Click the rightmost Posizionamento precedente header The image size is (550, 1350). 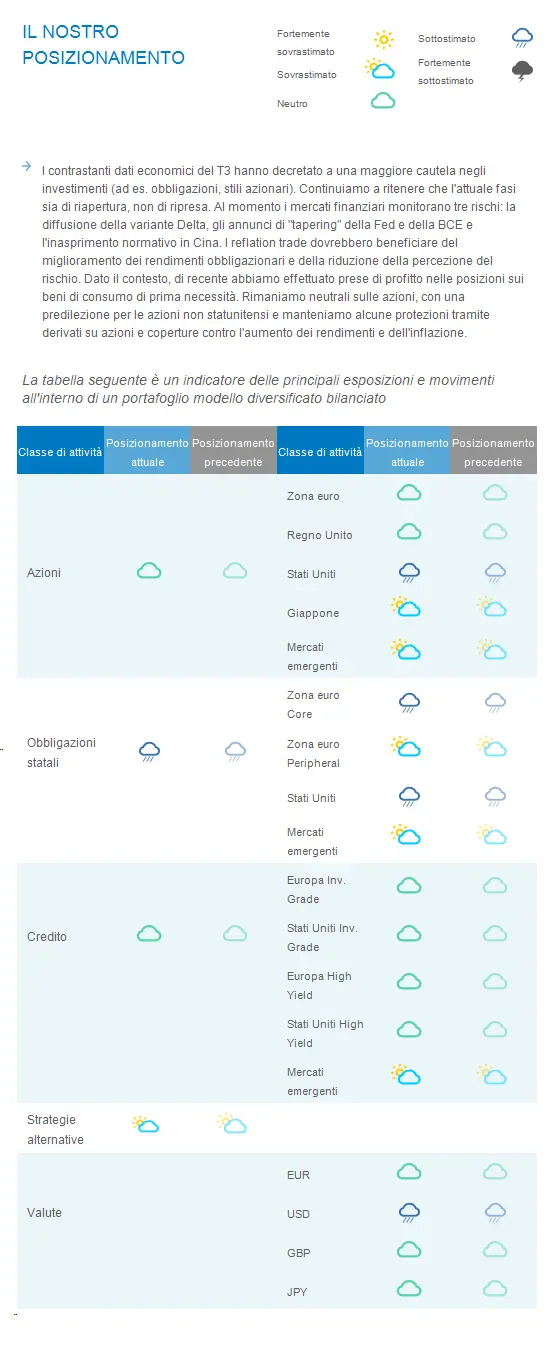tap(494, 450)
